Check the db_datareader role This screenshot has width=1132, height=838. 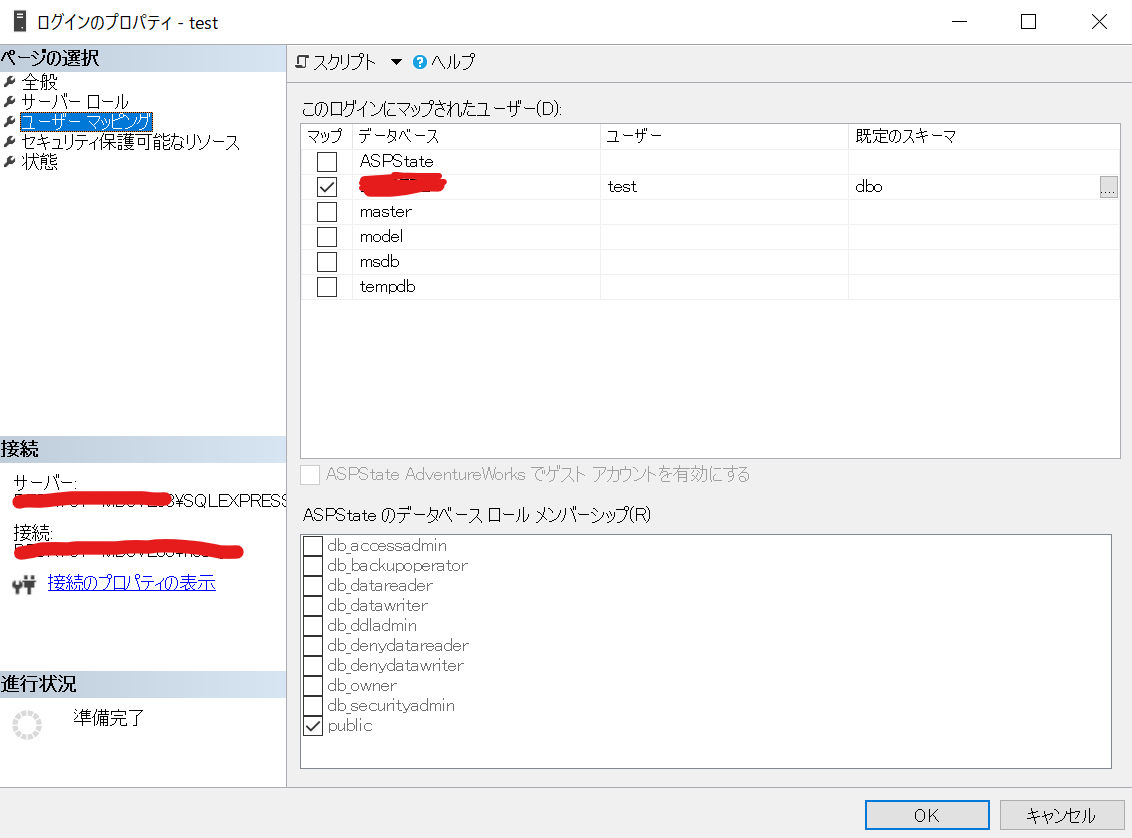[313, 585]
